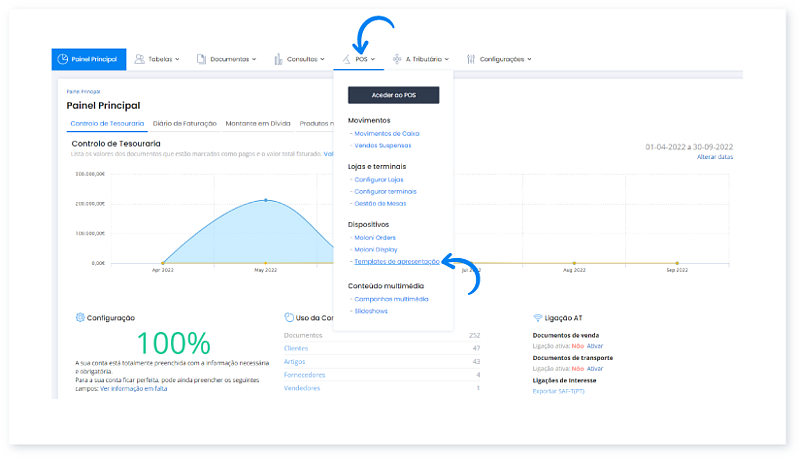Click the Documentos file icon
The width and height of the screenshot is (800, 459).
202,59
